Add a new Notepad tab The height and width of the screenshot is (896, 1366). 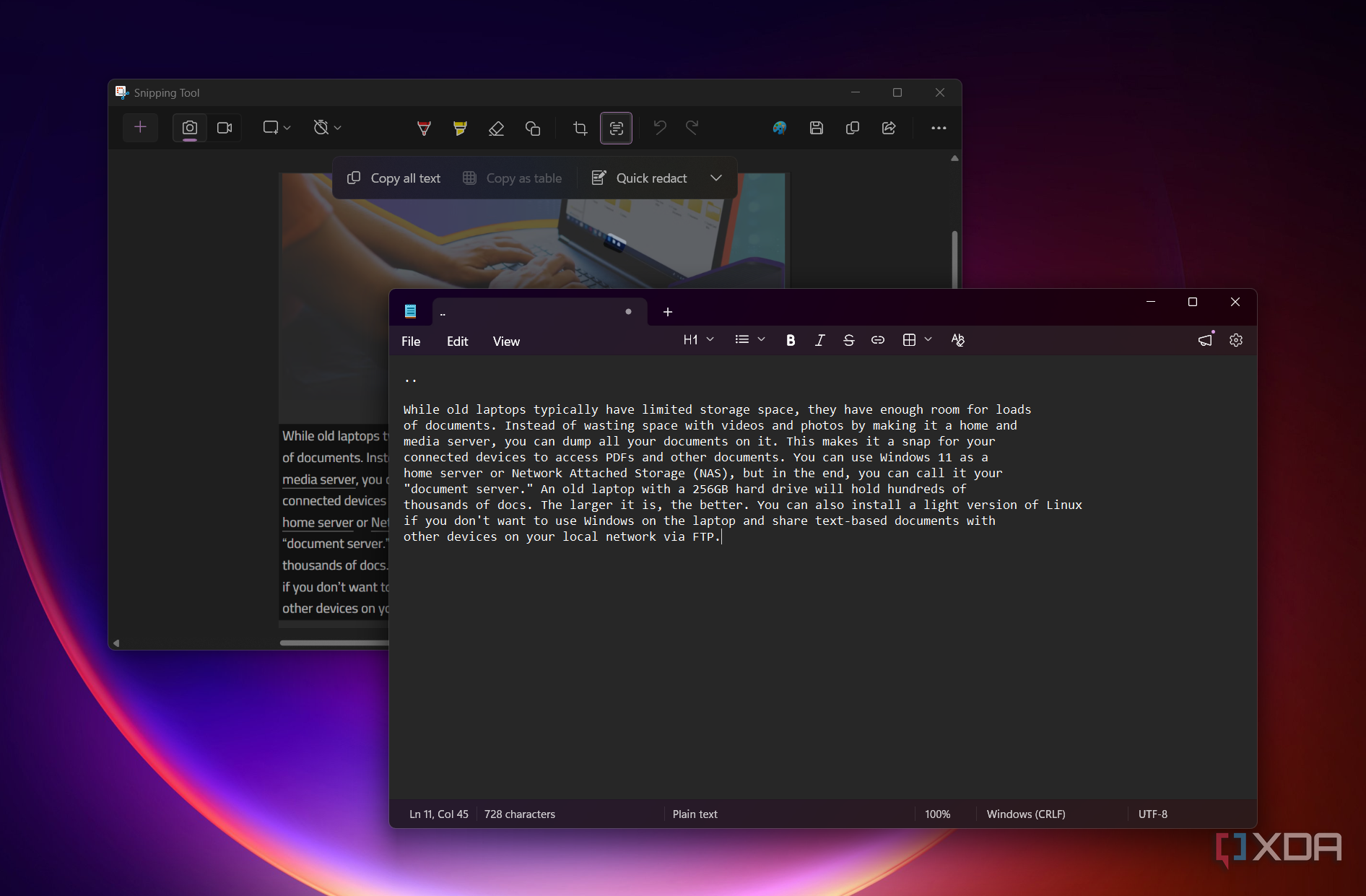click(x=668, y=312)
